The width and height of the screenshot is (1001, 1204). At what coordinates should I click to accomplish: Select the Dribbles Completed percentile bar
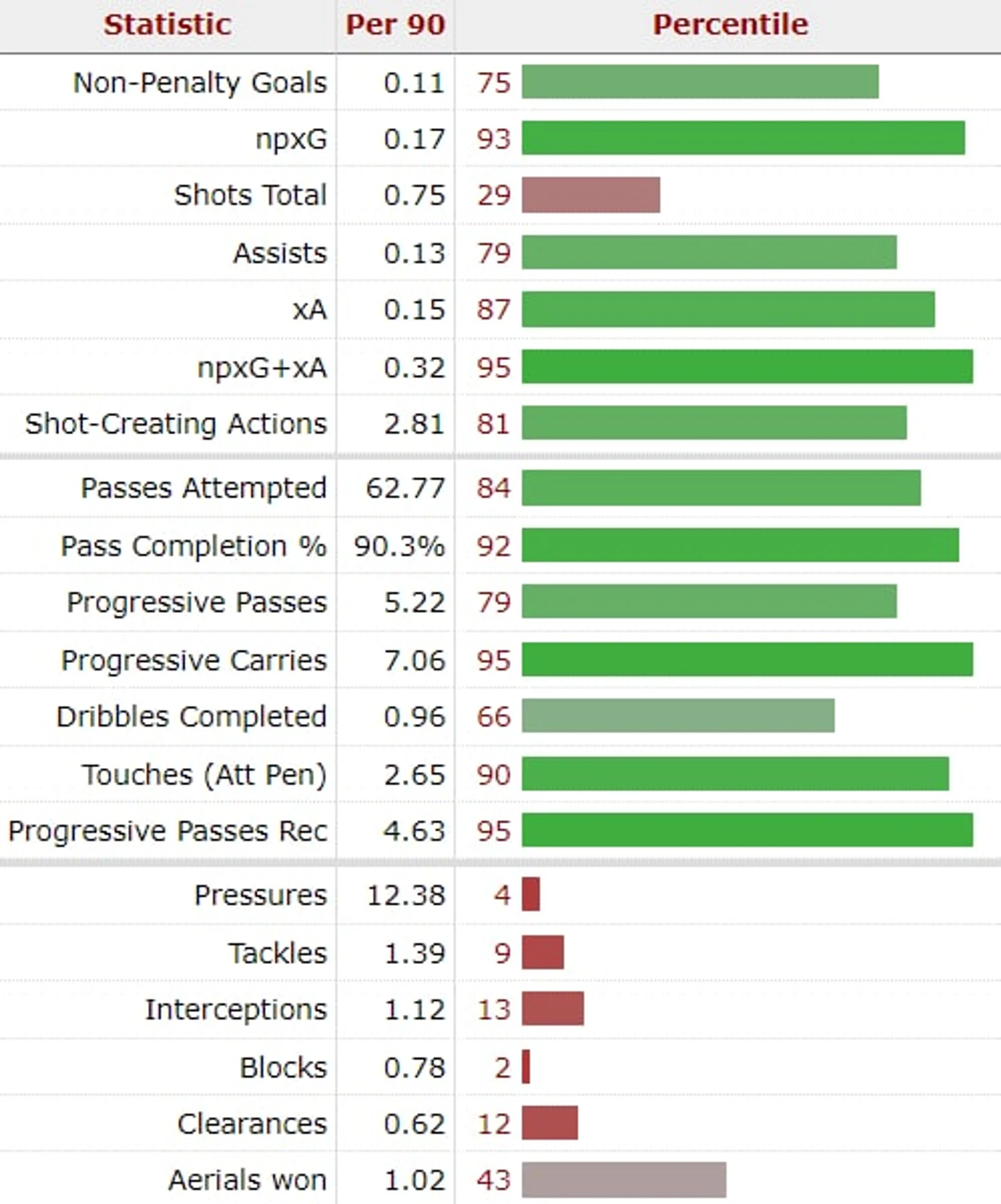point(678,716)
